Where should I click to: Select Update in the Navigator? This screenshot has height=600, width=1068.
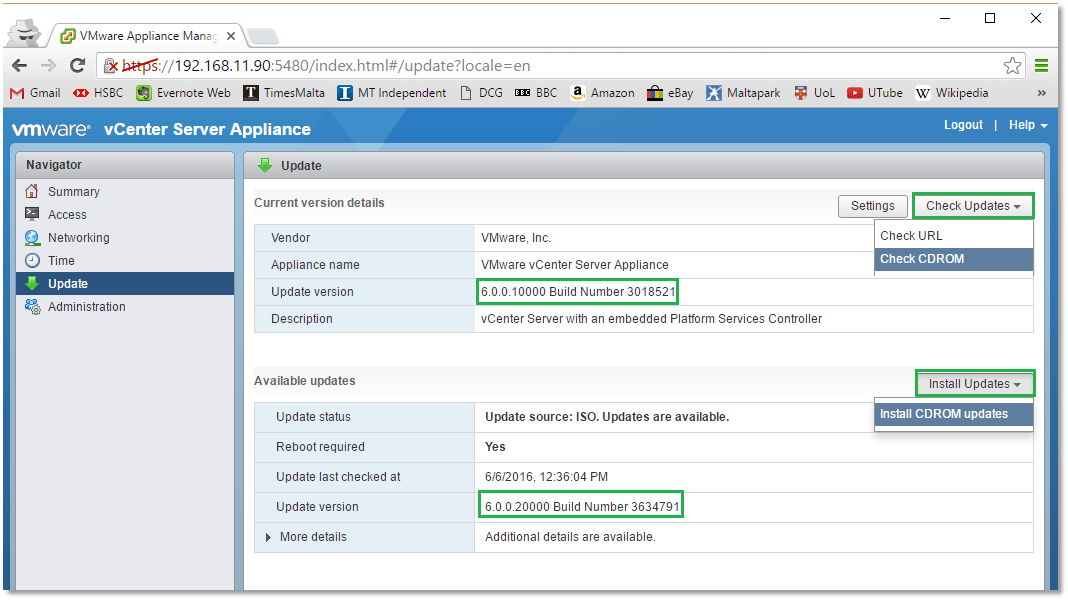pyautogui.click(x=125, y=283)
